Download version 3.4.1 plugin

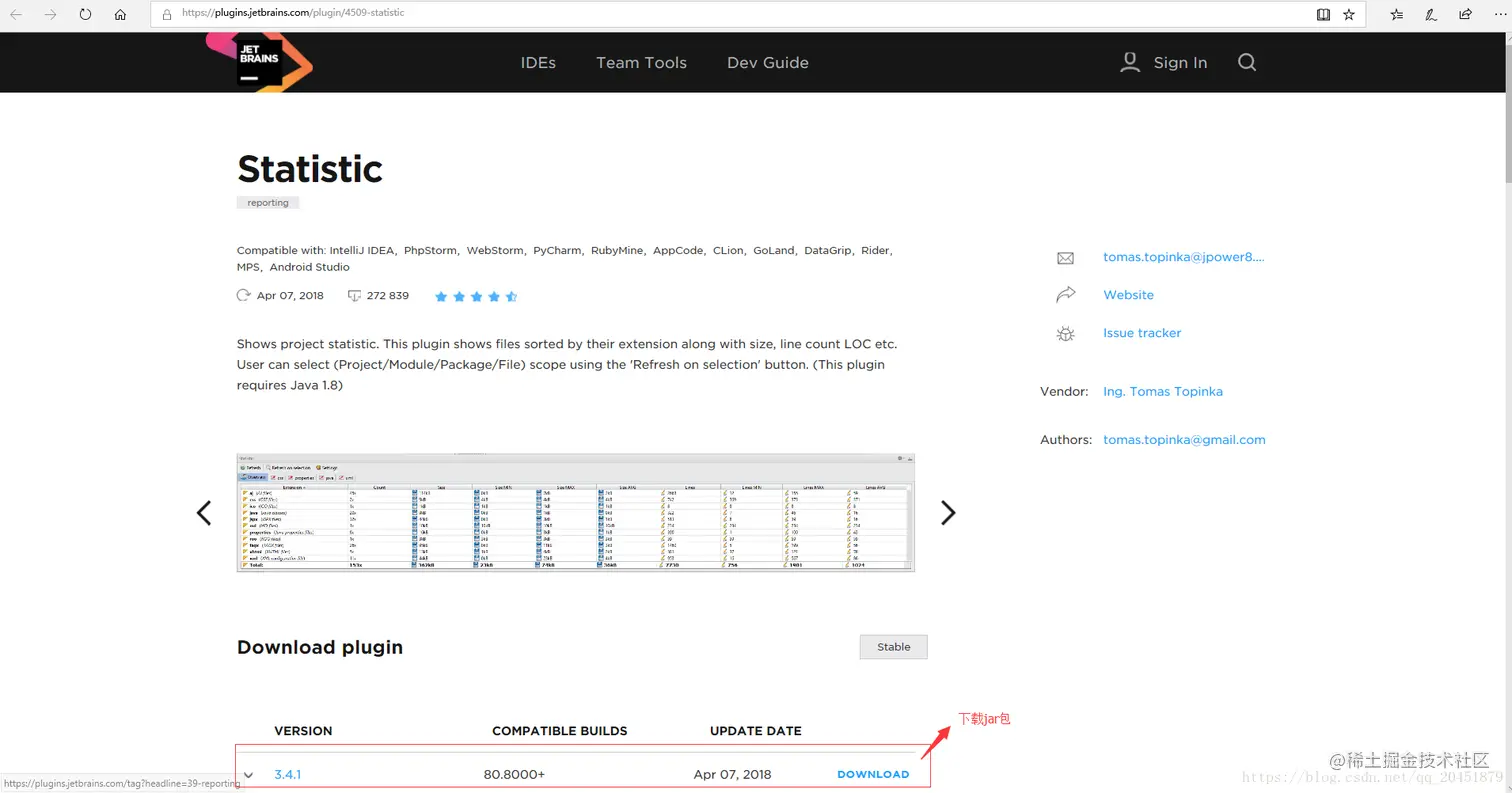[873, 774]
